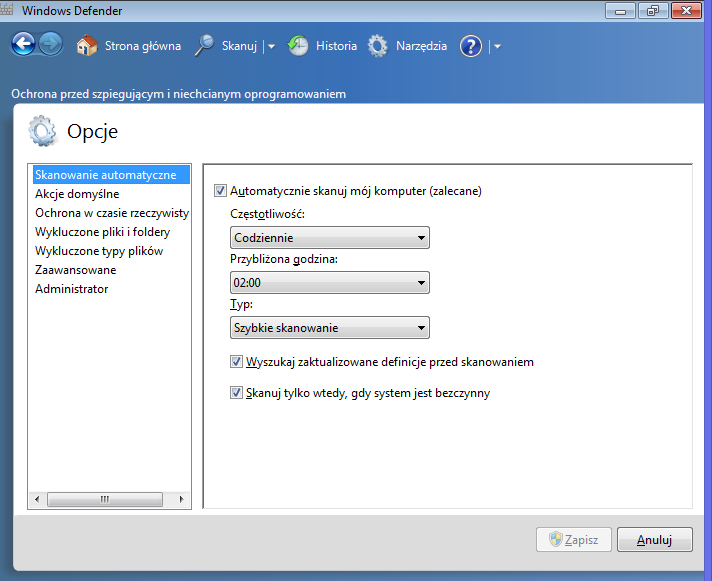Click the options list scroll right arrow

coord(181,499)
